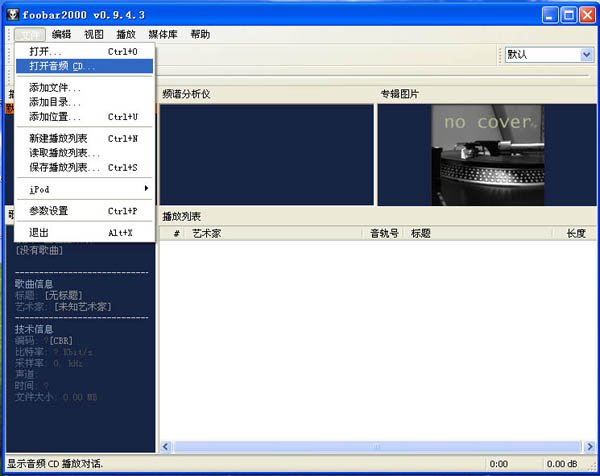The width and height of the screenshot is (600, 476).
Task: Close the foobar2000 window
Action: tap(587, 15)
